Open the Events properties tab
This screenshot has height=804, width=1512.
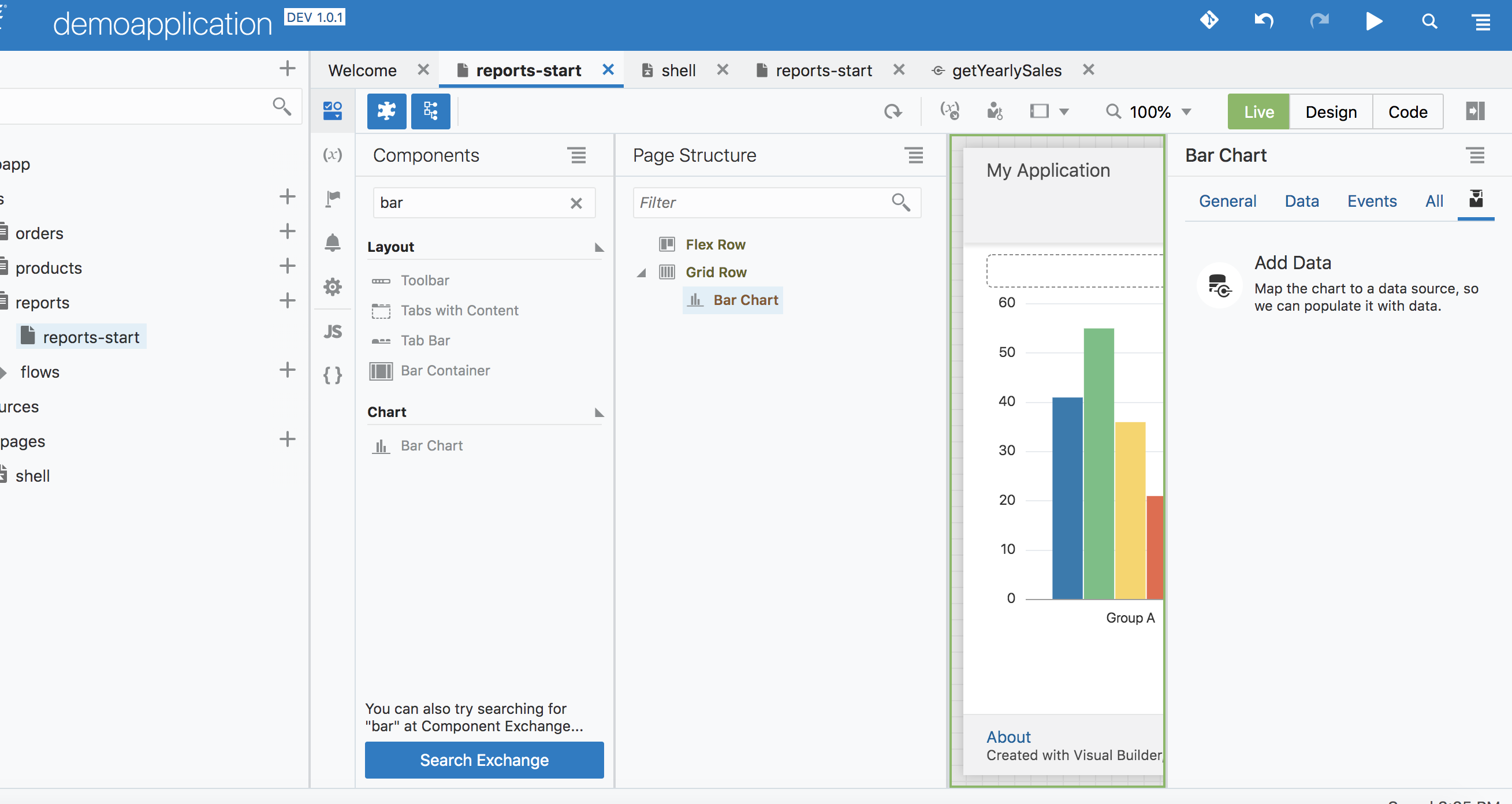(x=1372, y=202)
